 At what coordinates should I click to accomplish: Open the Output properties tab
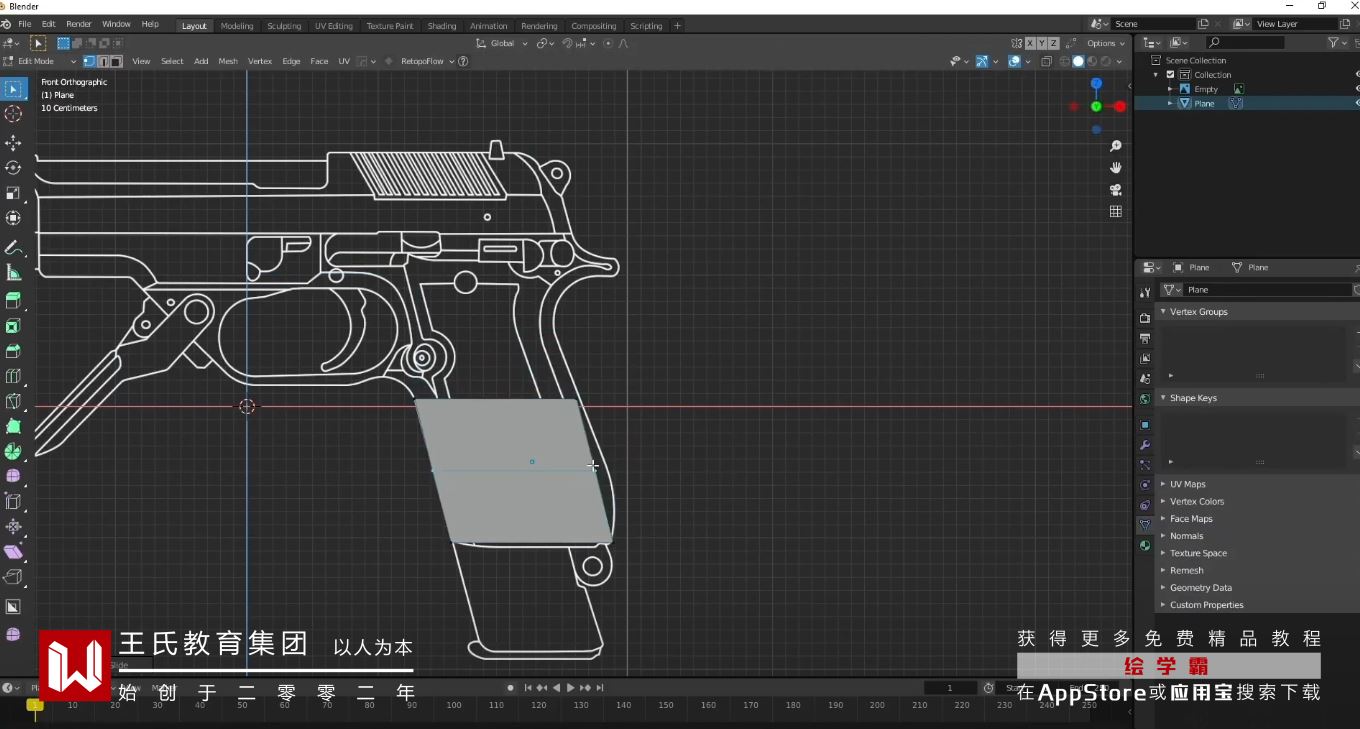1145,338
